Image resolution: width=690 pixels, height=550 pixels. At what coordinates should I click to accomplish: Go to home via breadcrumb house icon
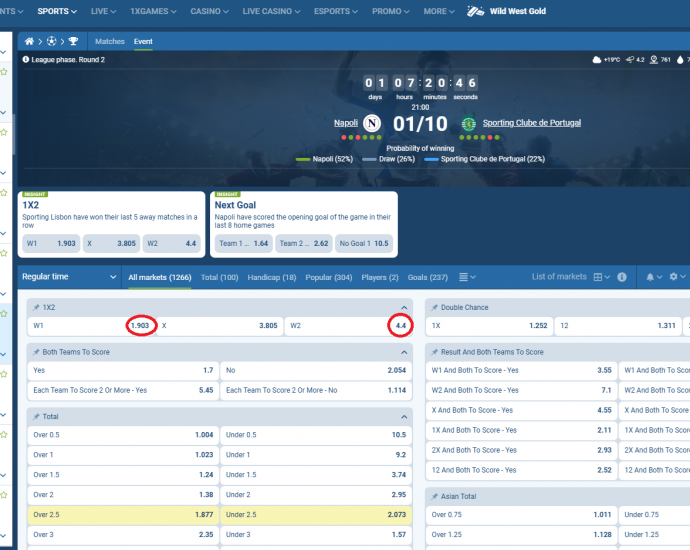coord(29,41)
